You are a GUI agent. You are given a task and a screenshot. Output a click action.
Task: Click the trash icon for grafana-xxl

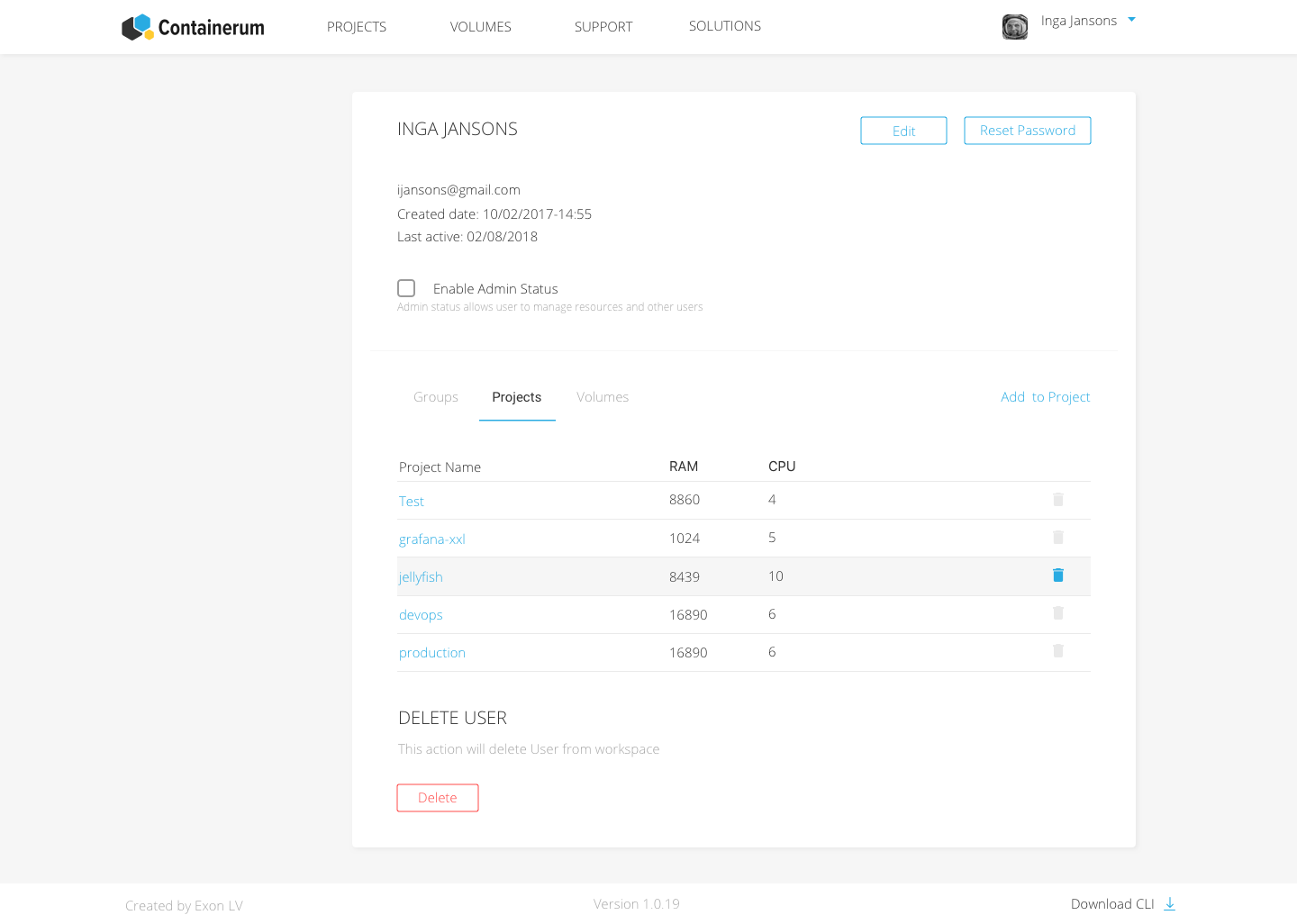[x=1057, y=537]
